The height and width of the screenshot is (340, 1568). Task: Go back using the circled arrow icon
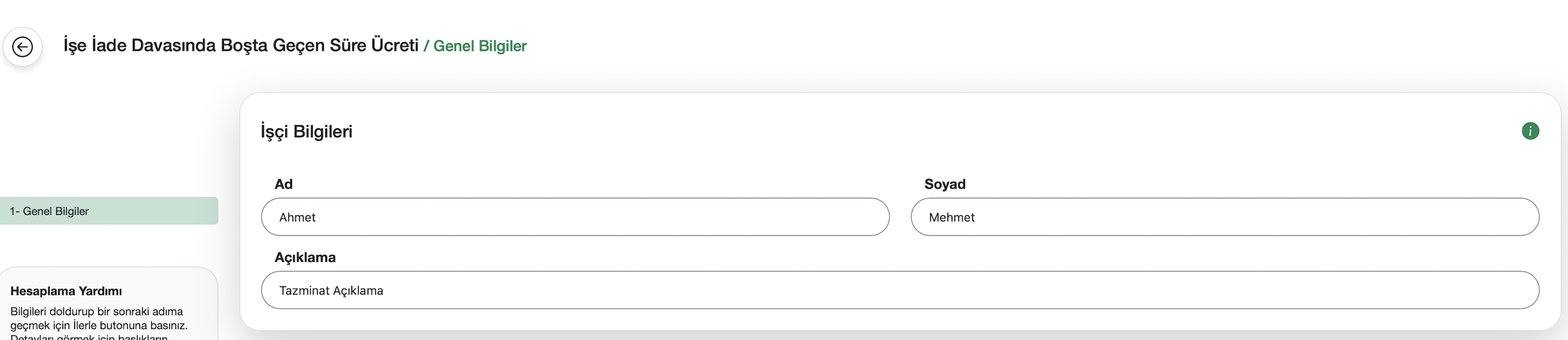coord(22,47)
